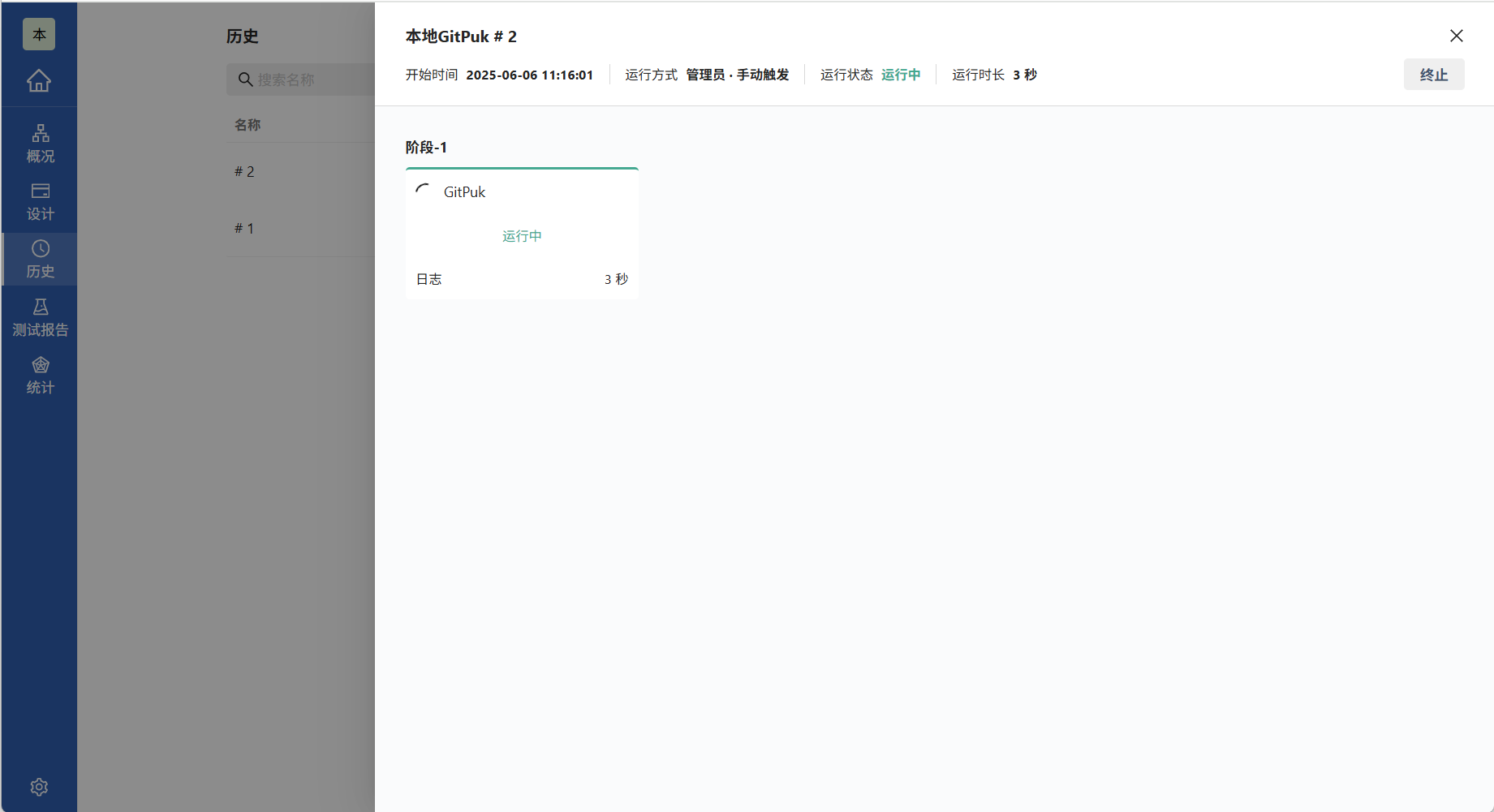Click the 终止 stop button

click(x=1434, y=75)
